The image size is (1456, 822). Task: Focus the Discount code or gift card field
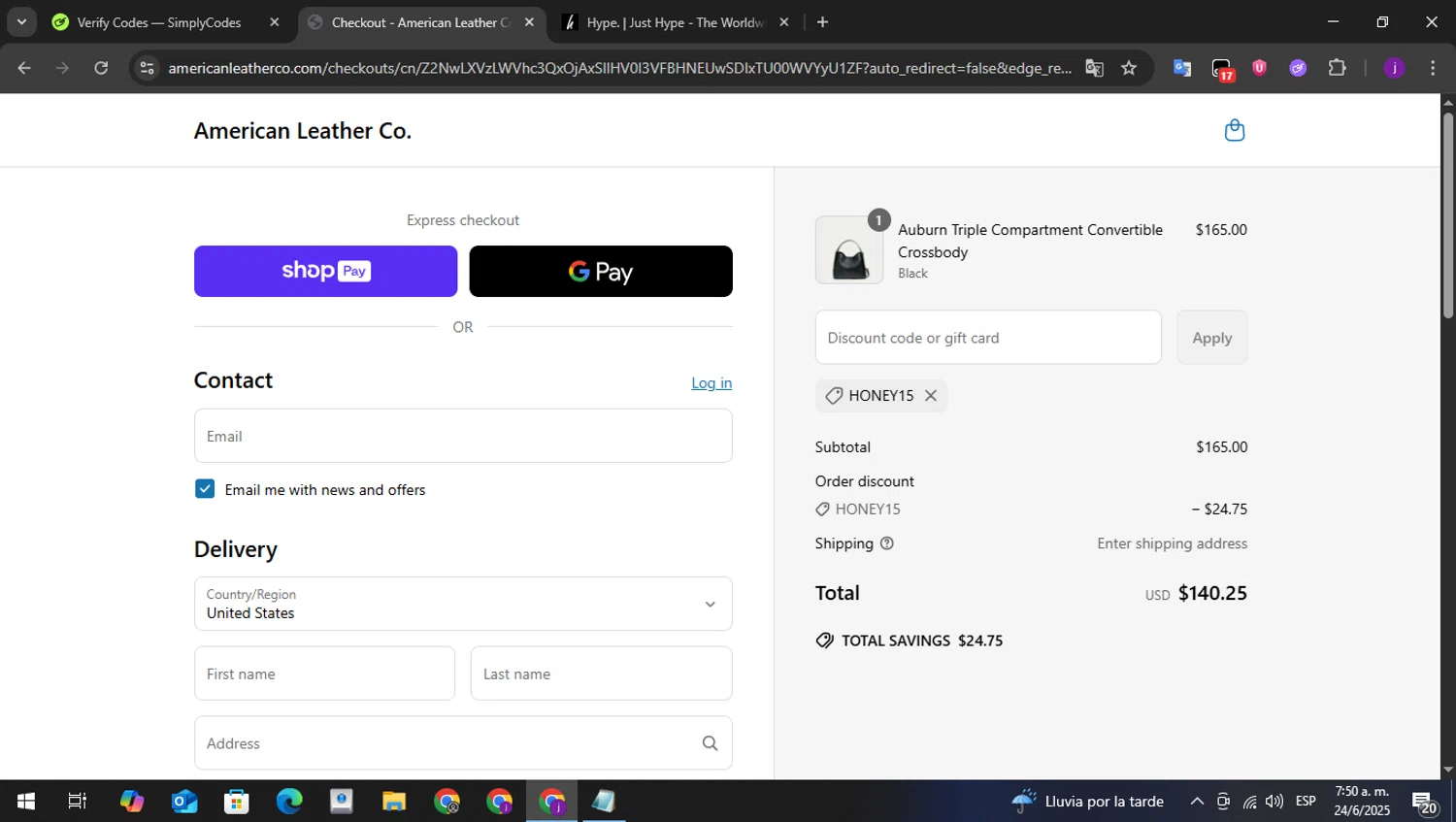pos(988,338)
